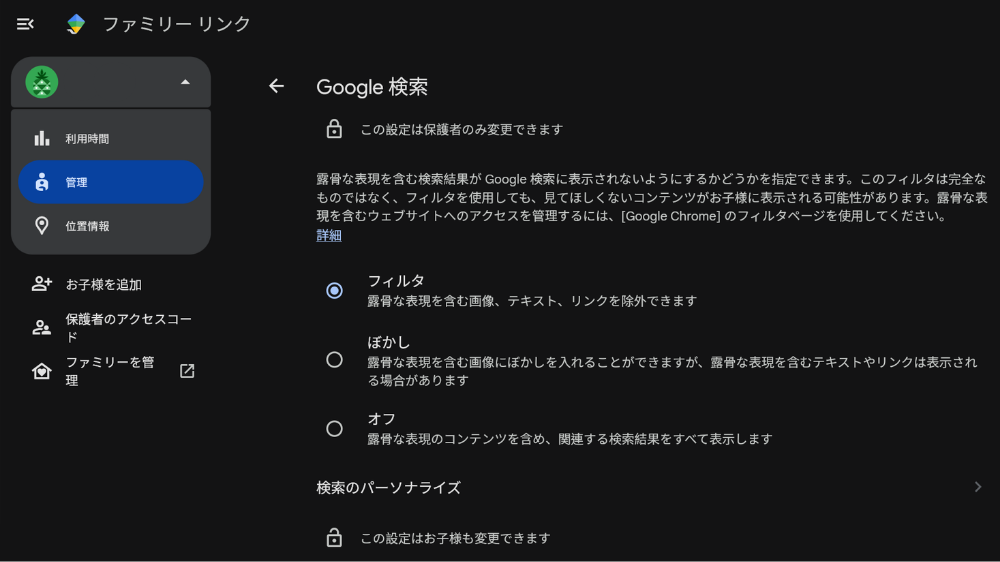1000x562 pixels.
Task: Select the フィルタ radio button
Action: point(334,291)
